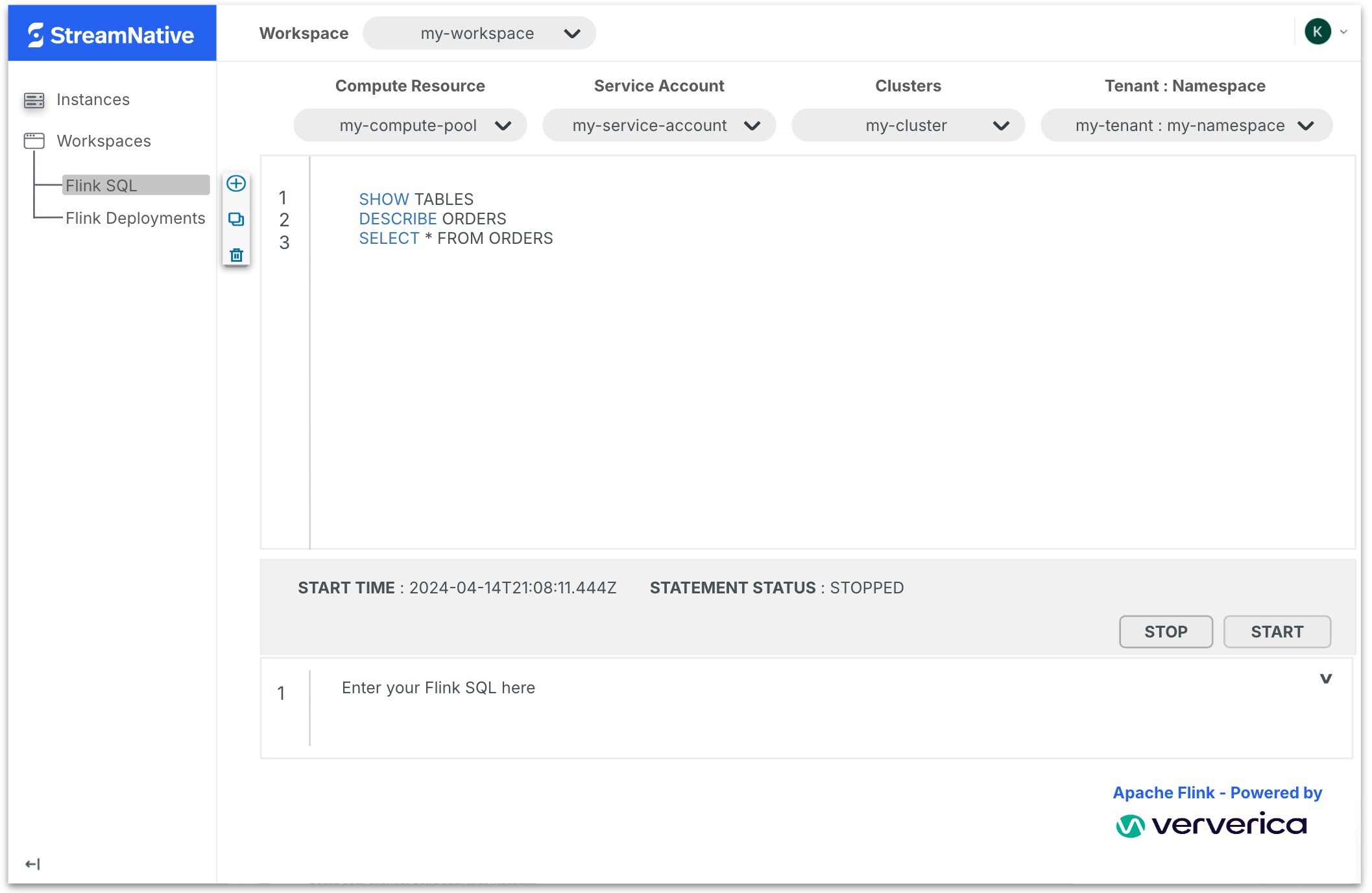Image resolution: width=1372 pixels, height=893 pixels.
Task: Open the my-tenant : my-namespace dropdown
Action: pos(1186,125)
